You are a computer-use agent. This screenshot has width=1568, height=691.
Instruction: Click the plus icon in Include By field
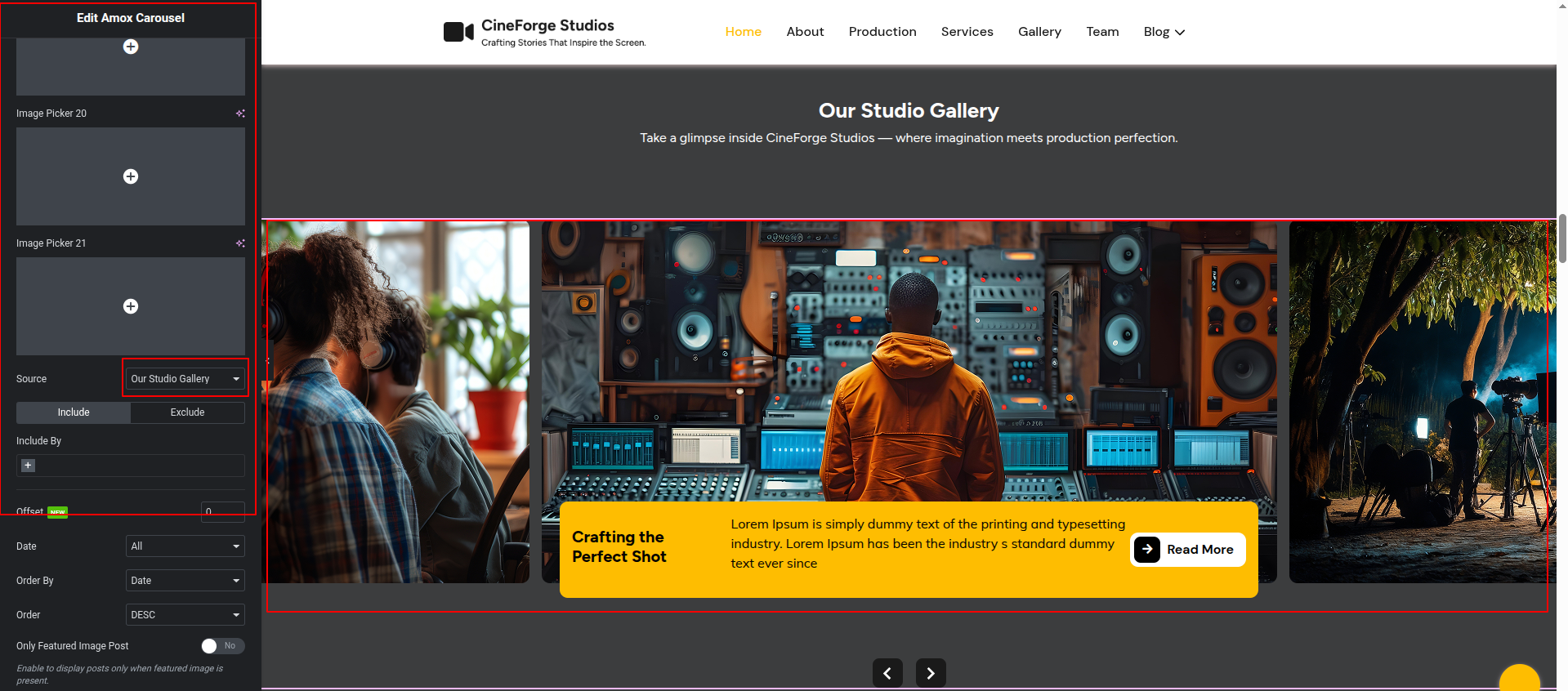point(28,466)
